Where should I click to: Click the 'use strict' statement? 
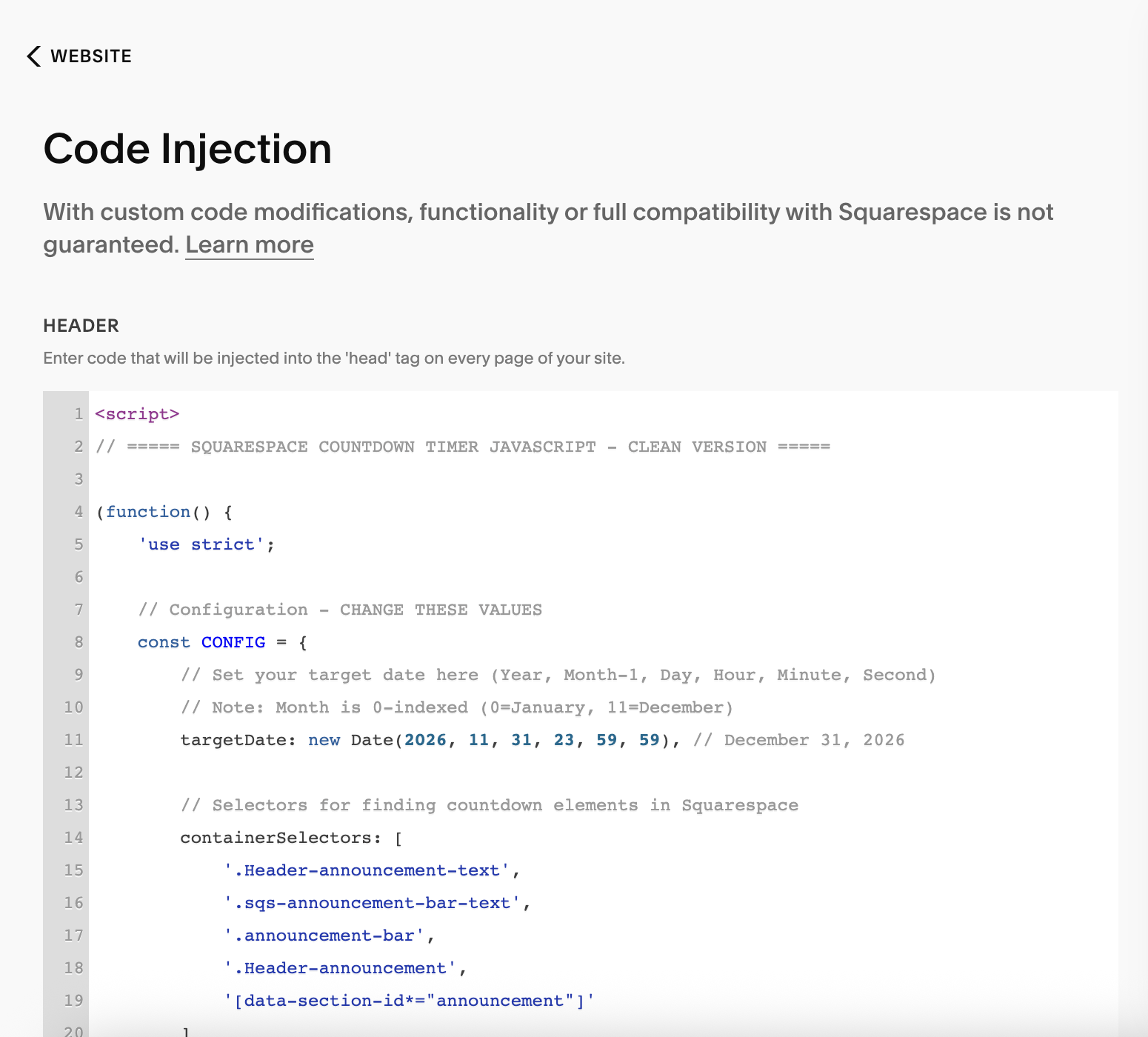pyautogui.click(x=206, y=544)
